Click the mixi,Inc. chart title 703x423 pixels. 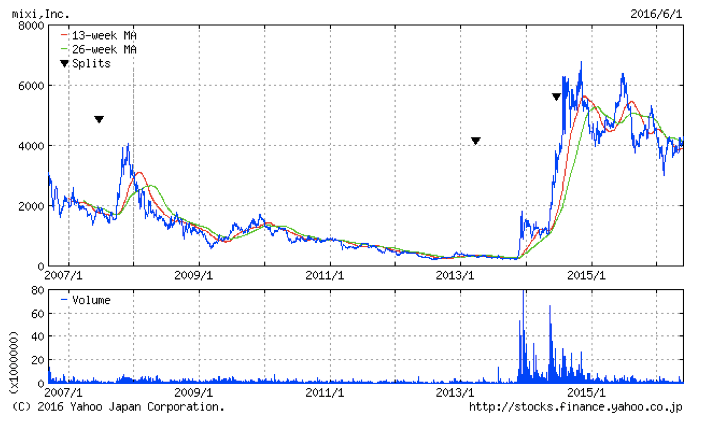click(41, 14)
